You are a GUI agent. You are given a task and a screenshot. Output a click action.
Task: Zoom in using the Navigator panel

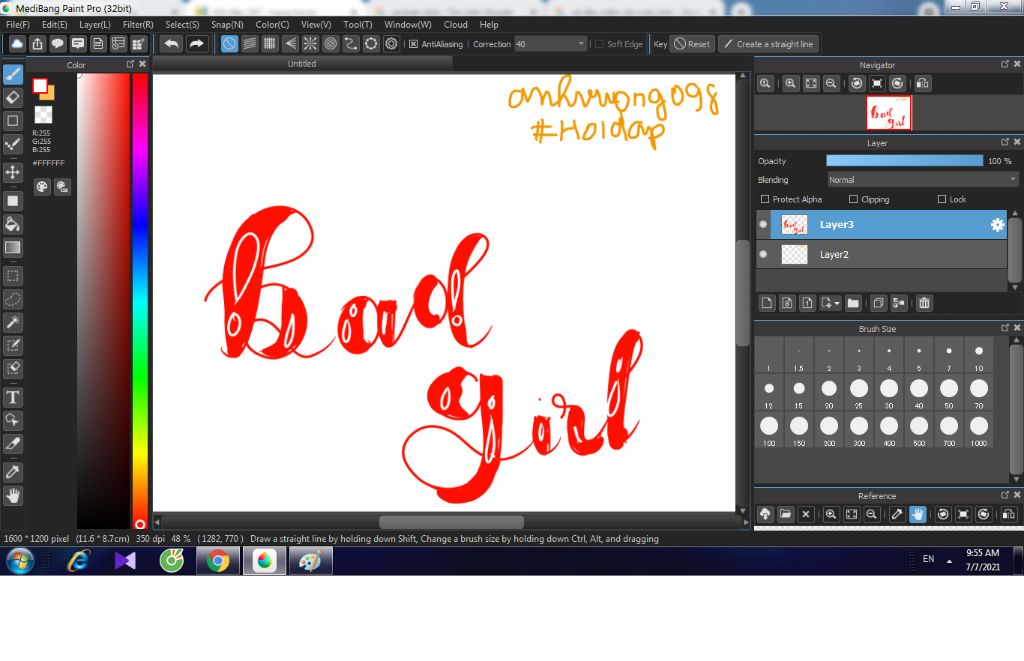coord(790,84)
